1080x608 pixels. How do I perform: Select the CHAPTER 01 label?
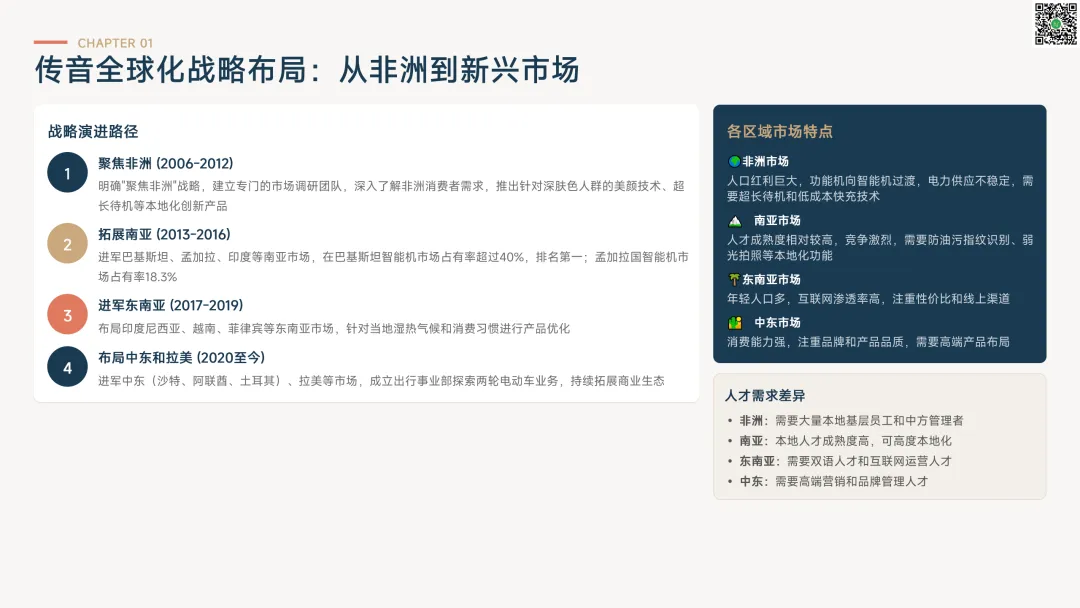coord(115,43)
